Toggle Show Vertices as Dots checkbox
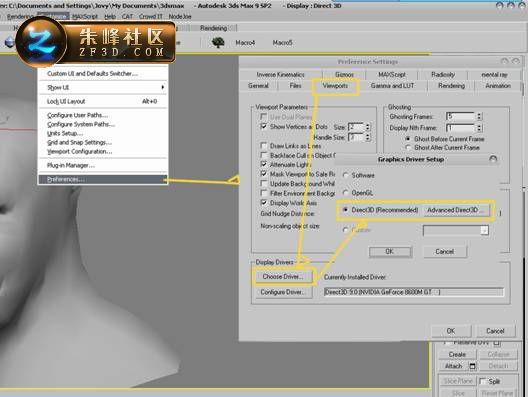This screenshot has height=397, width=528. pos(264,127)
